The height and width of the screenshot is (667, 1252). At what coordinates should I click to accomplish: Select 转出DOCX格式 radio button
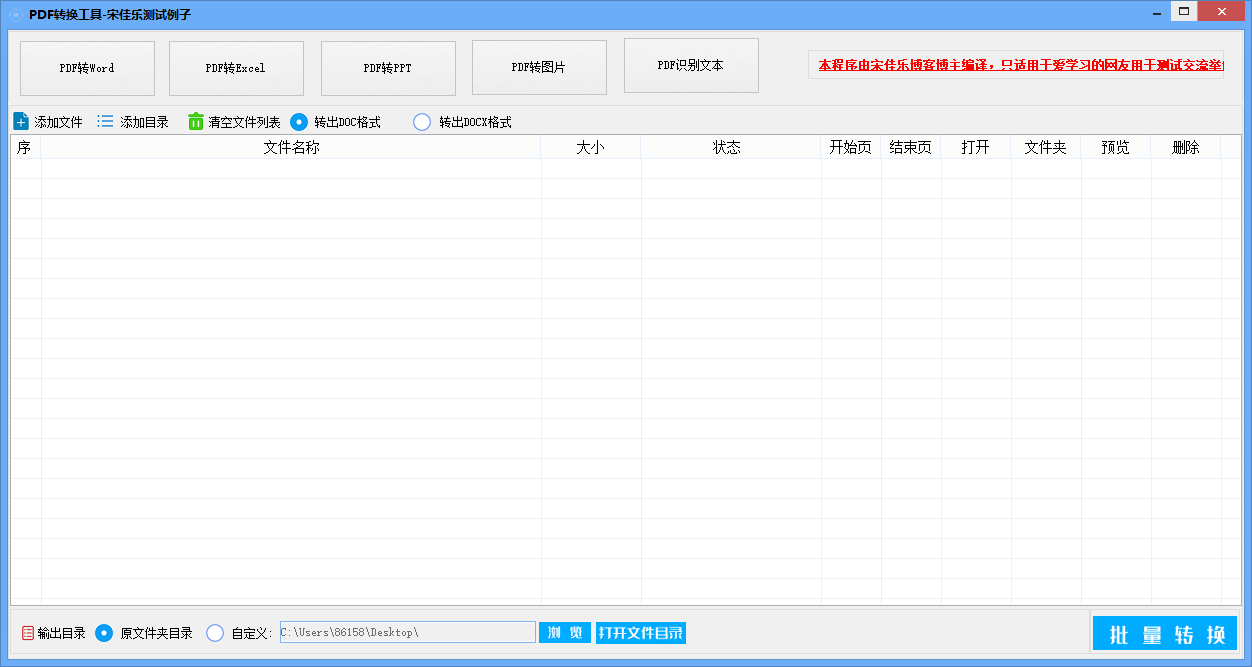(x=422, y=122)
